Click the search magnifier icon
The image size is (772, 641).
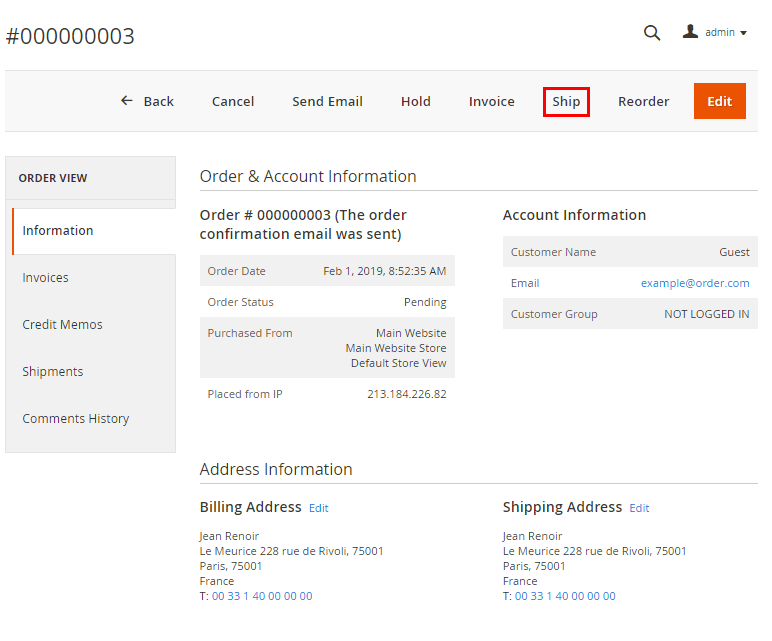[652, 33]
